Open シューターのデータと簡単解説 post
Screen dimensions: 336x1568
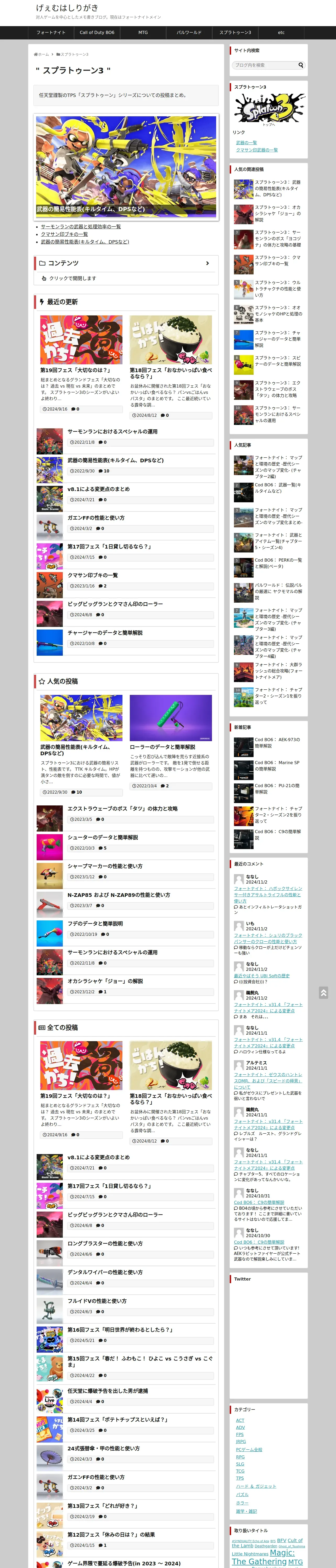[102, 837]
